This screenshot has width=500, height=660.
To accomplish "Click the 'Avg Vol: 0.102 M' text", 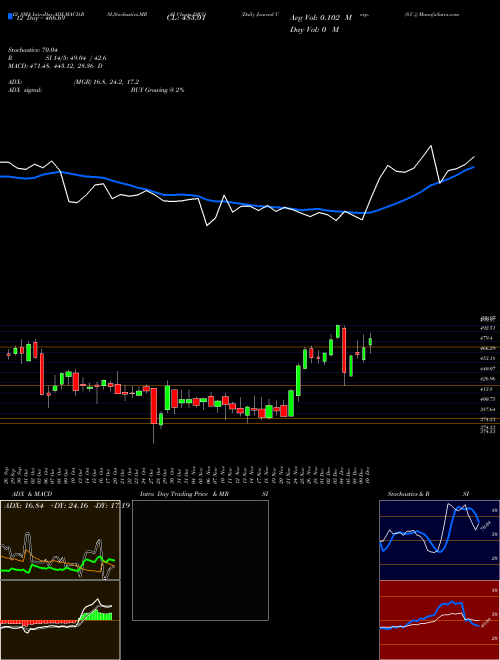I will 321,18.
